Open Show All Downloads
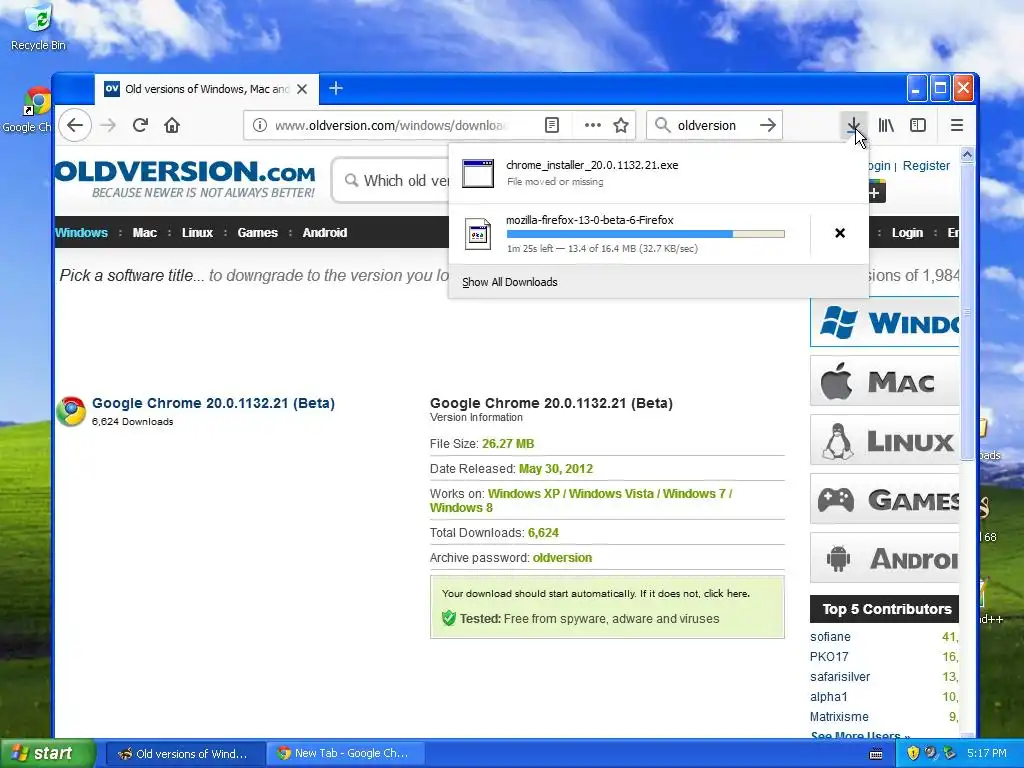1024x768 pixels. coord(510,282)
